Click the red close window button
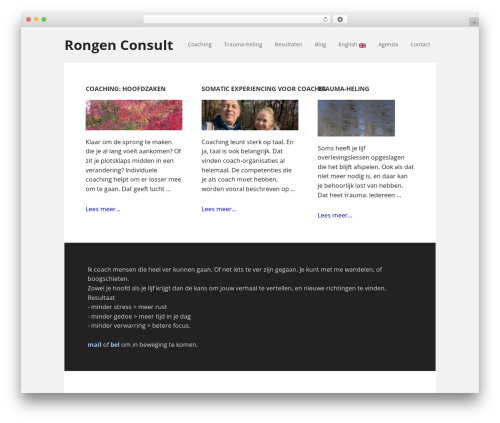Screen dimensions: 500x423 point(29,19)
